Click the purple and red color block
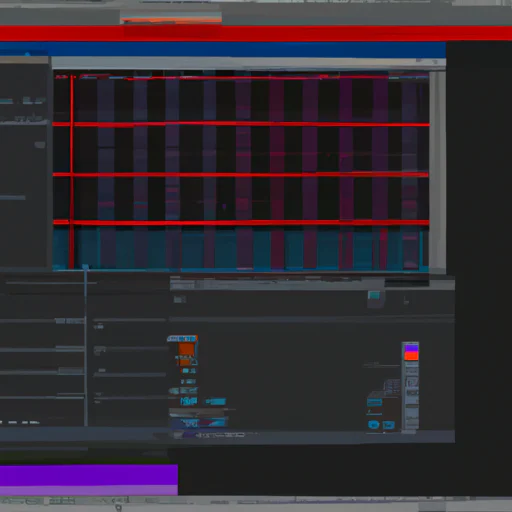Viewport: 512px width, 512px height. coord(411,353)
